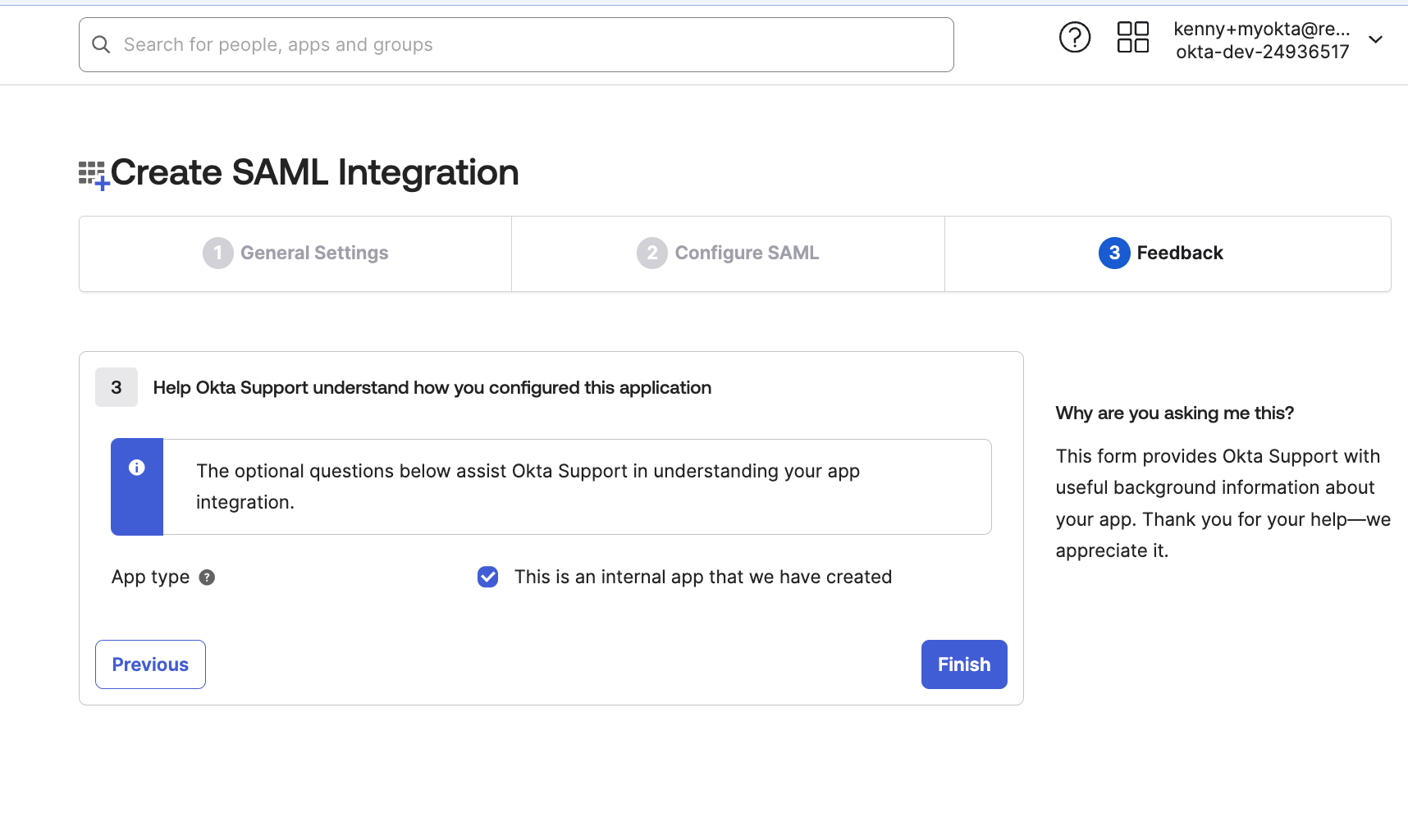Go to General Settings step
The width and height of the screenshot is (1408, 840).
coord(314,253)
